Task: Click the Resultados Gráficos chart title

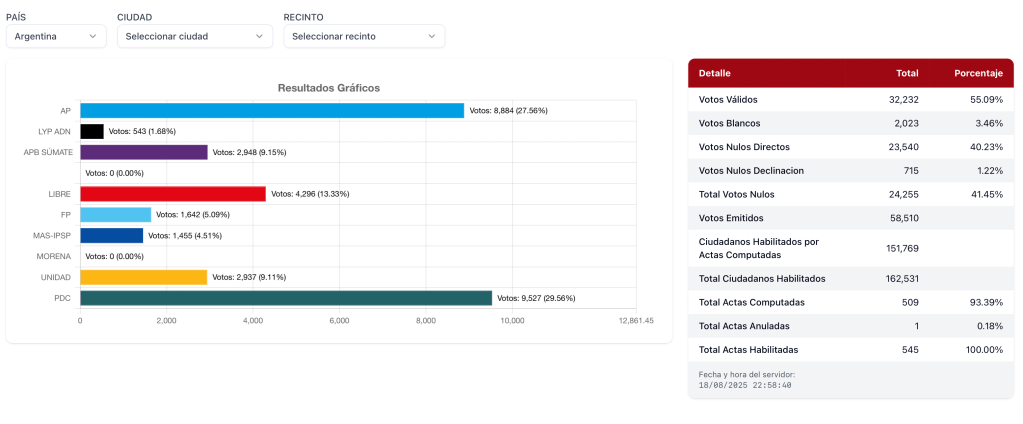Action: point(328,88)
